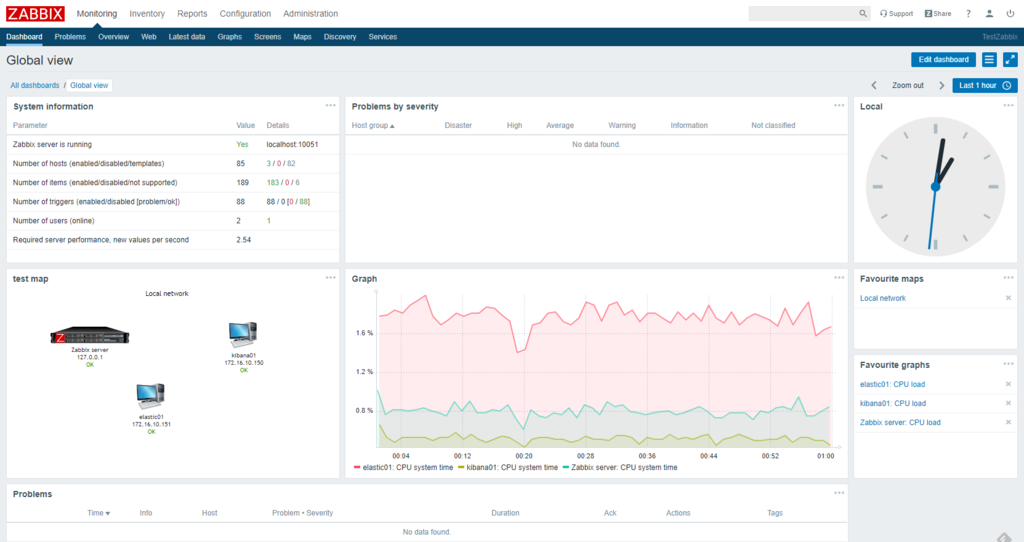This screenshot has width=1024, height=542.
Task: Open the Reports menu
Action: point(192,14)
